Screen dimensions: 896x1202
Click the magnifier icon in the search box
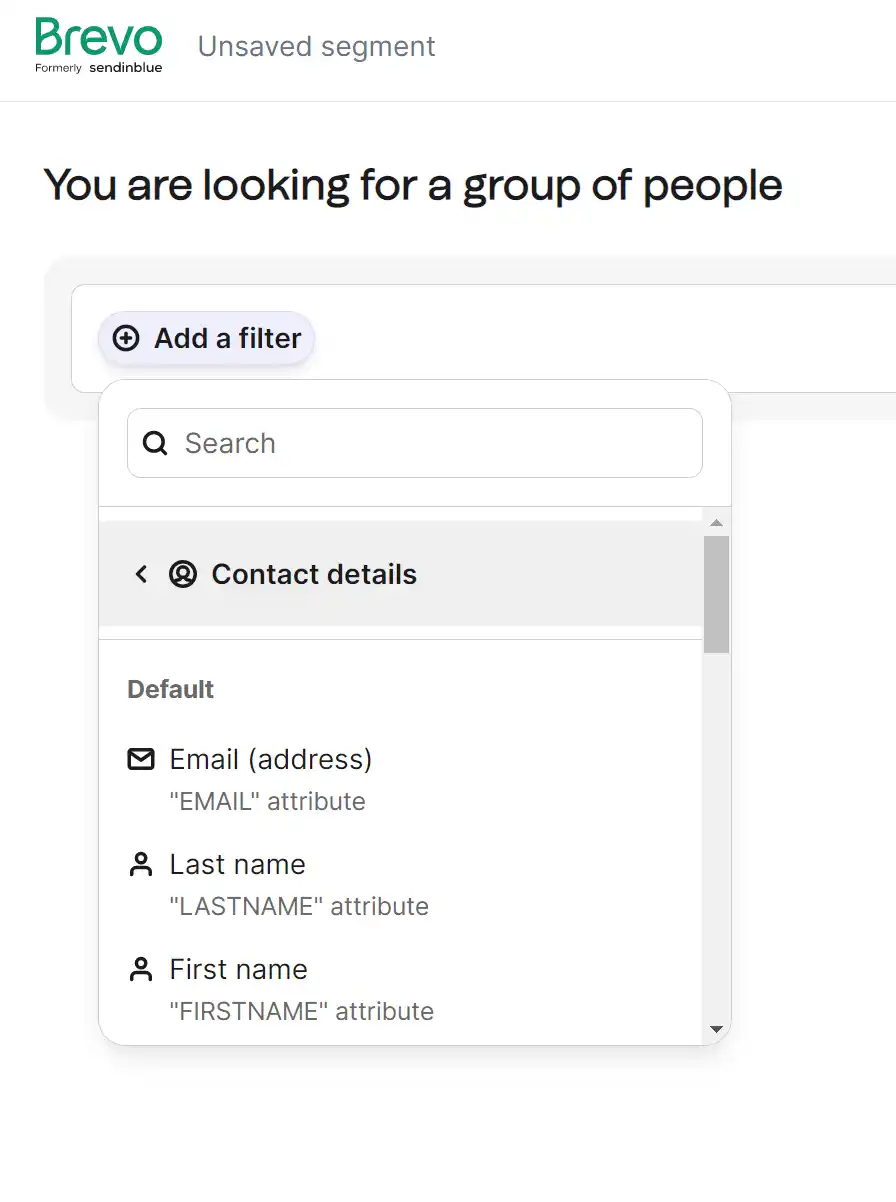[155, 443]
